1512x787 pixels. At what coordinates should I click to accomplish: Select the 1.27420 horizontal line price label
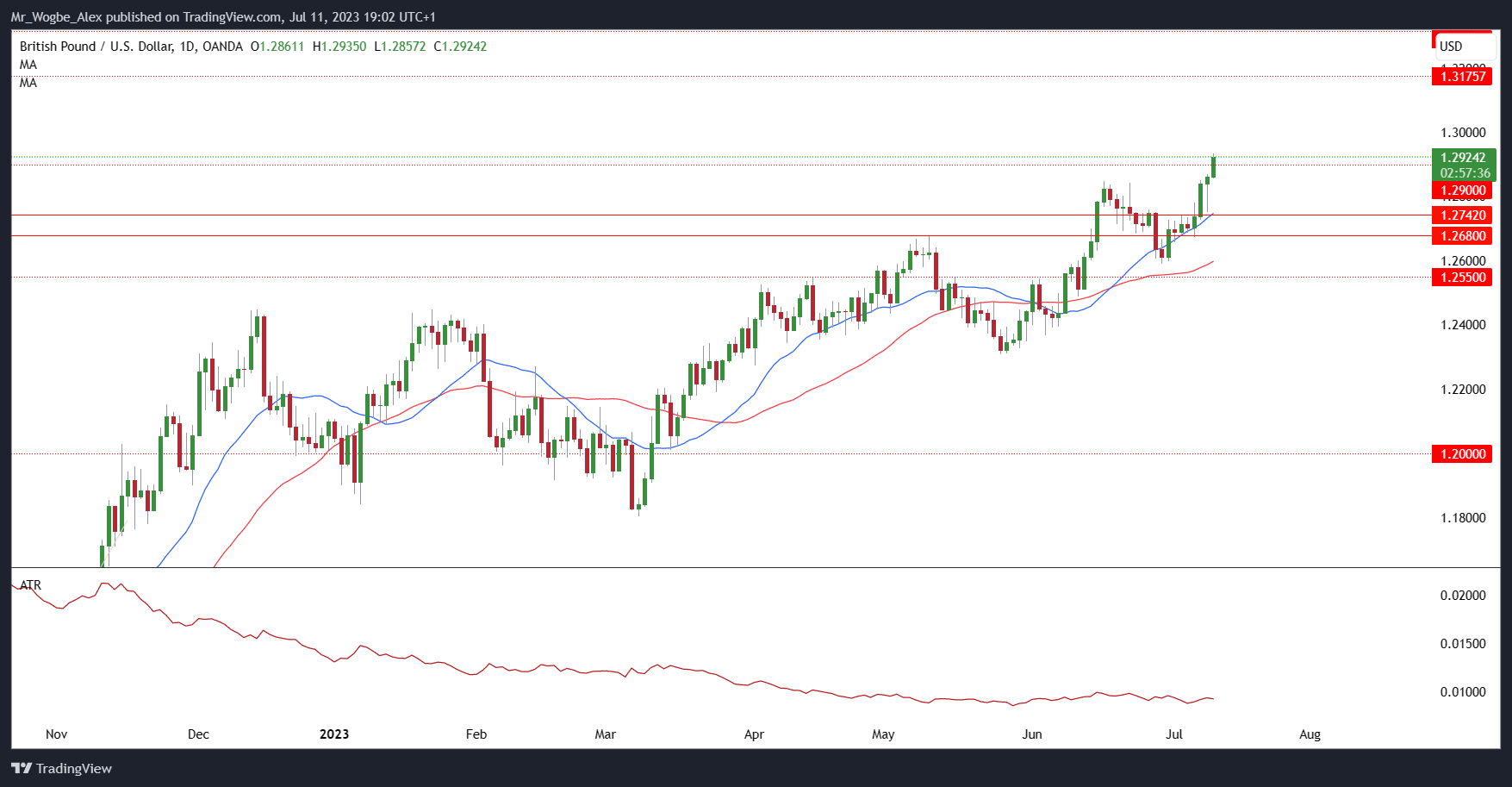click(1462, 215)
